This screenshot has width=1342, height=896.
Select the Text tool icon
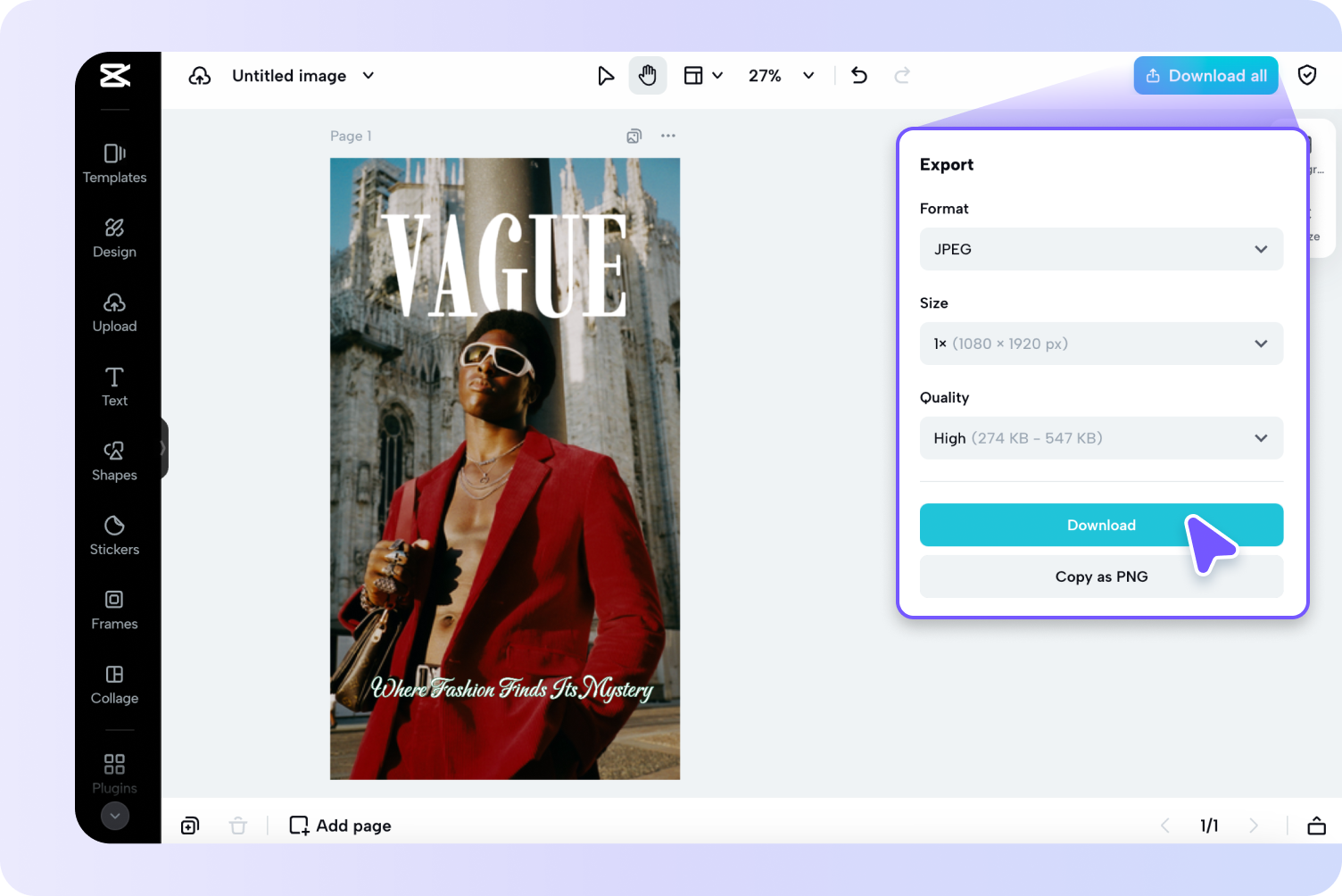pos(114,386)
